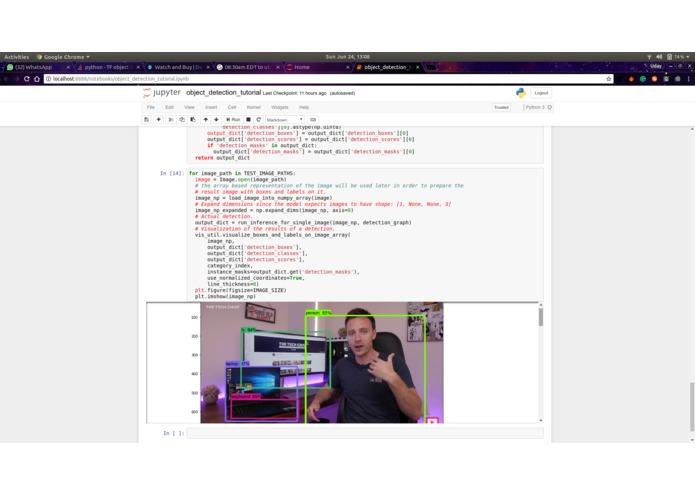This screenshot has height=494, width=695.
Task: Restart the kernel with circular arrow
Action: [259, 120]
